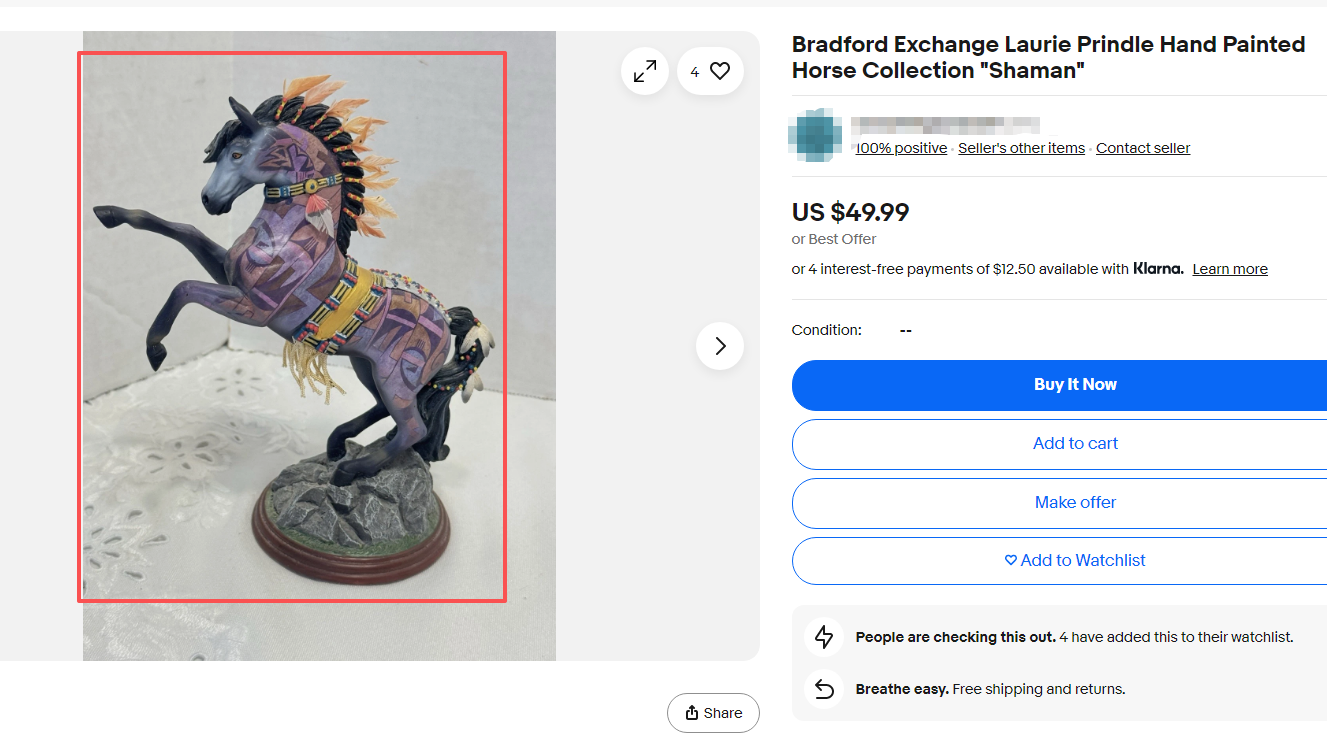Click the lightning bolt icon

[824, 637]
